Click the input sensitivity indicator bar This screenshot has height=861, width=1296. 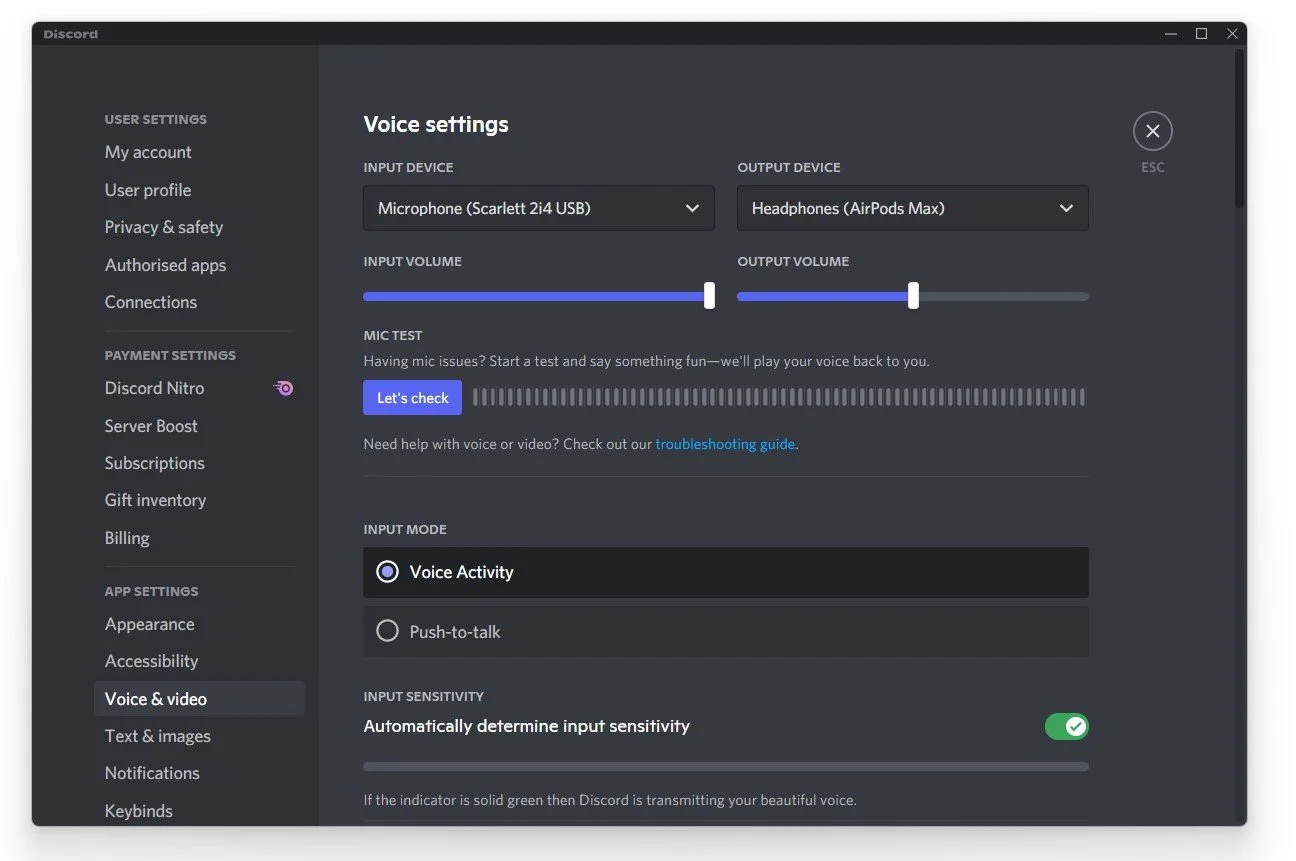[725, 767]
